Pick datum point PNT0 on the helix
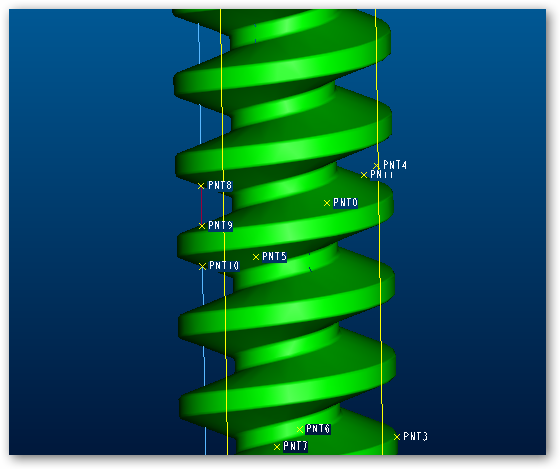Screen dimensions: 560x469 click(327, 203)
